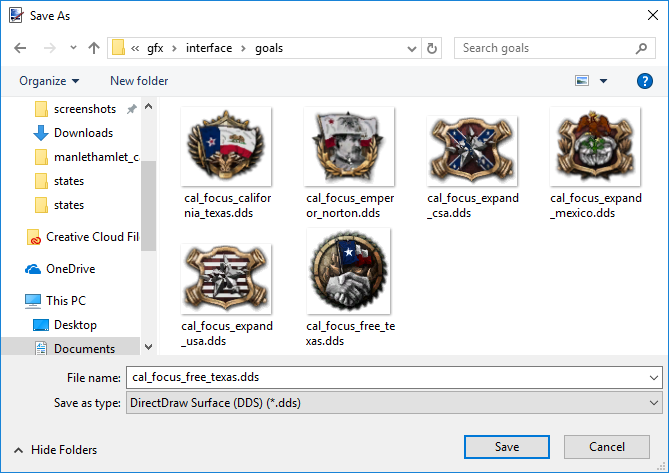Open recent locations dropdown arrow
The image size is (669, 473).
pos(73,48)
